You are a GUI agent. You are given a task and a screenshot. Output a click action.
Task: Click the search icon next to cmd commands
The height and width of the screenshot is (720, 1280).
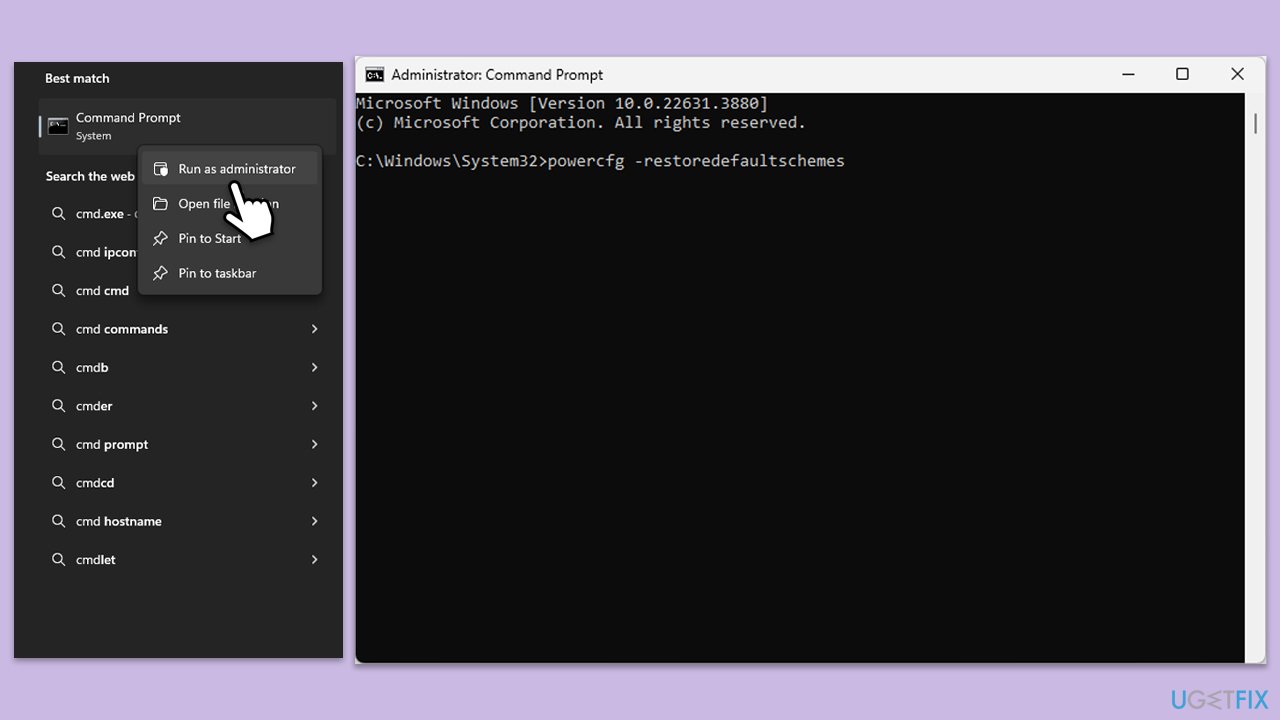pyautogui.click(x=59, y=329)
